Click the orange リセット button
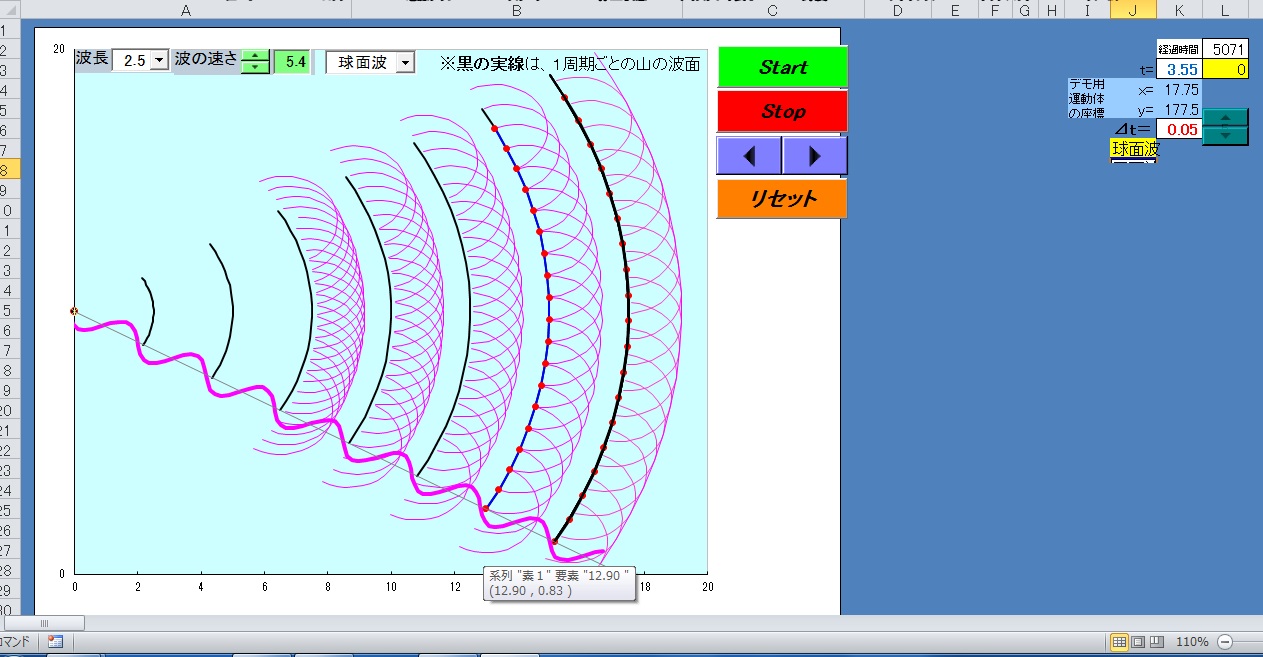Screen dimensions: 1263x657 (x=782, y=198)
